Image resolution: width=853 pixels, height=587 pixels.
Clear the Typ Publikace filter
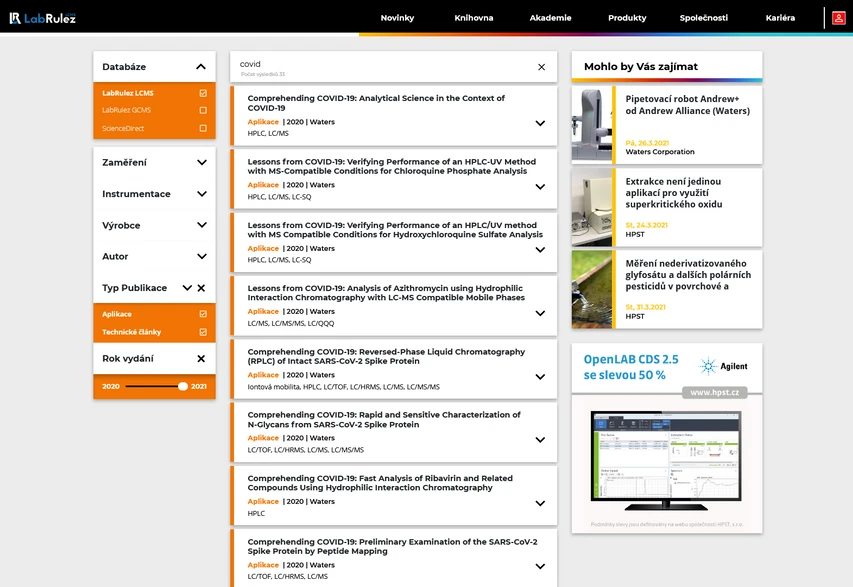(x=201, y=288)
